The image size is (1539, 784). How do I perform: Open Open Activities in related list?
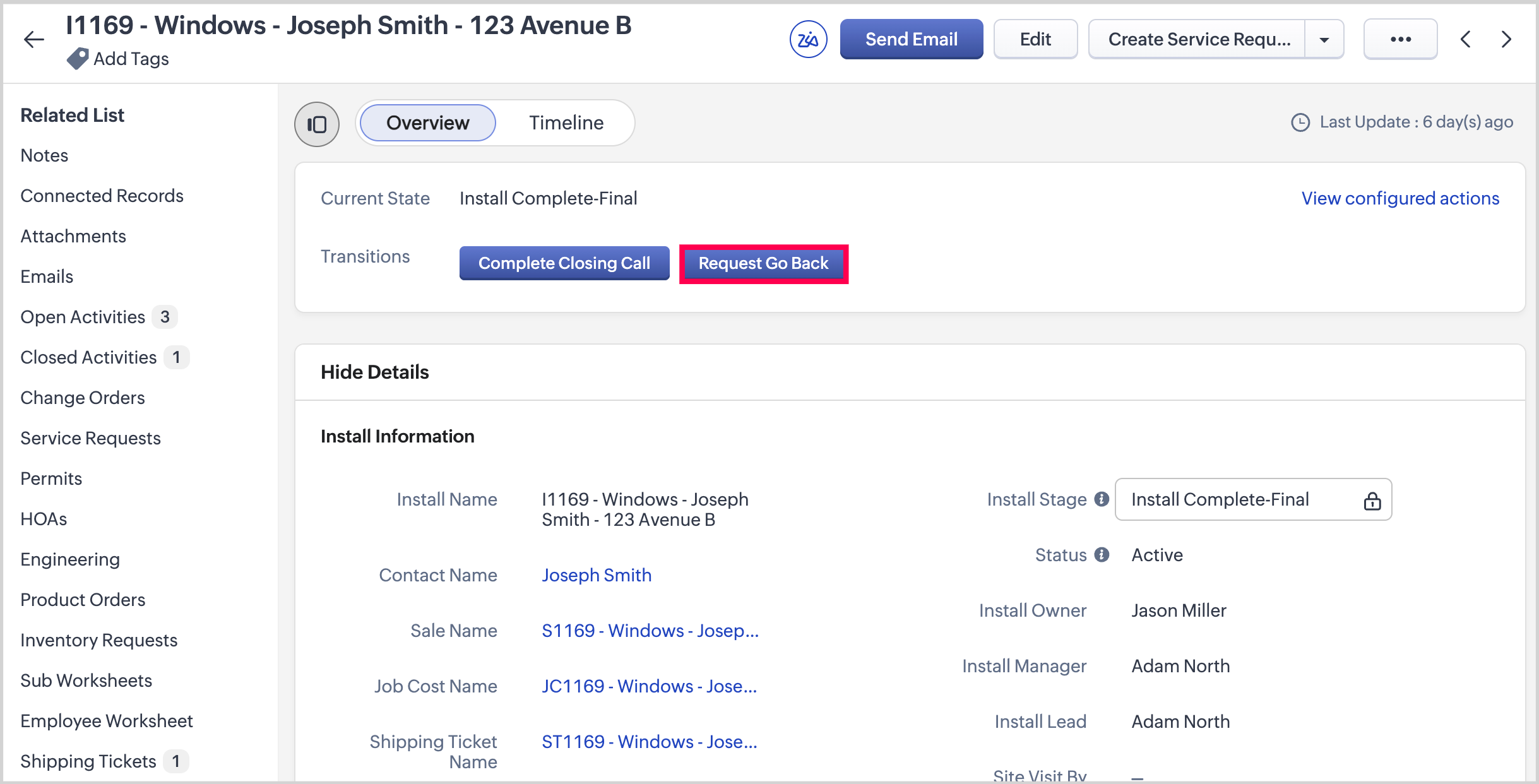click(x=83, y=317)
